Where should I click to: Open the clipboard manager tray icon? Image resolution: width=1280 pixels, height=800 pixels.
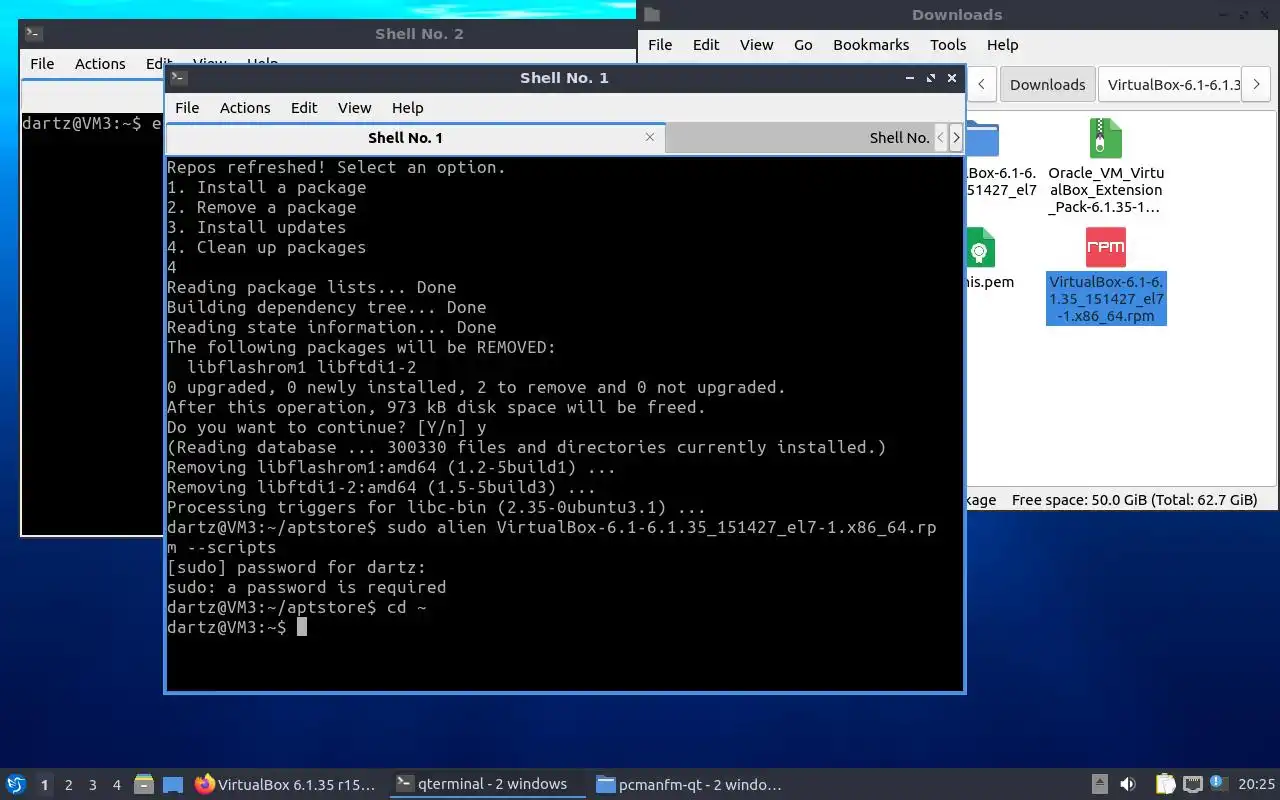click(1165, 785)
